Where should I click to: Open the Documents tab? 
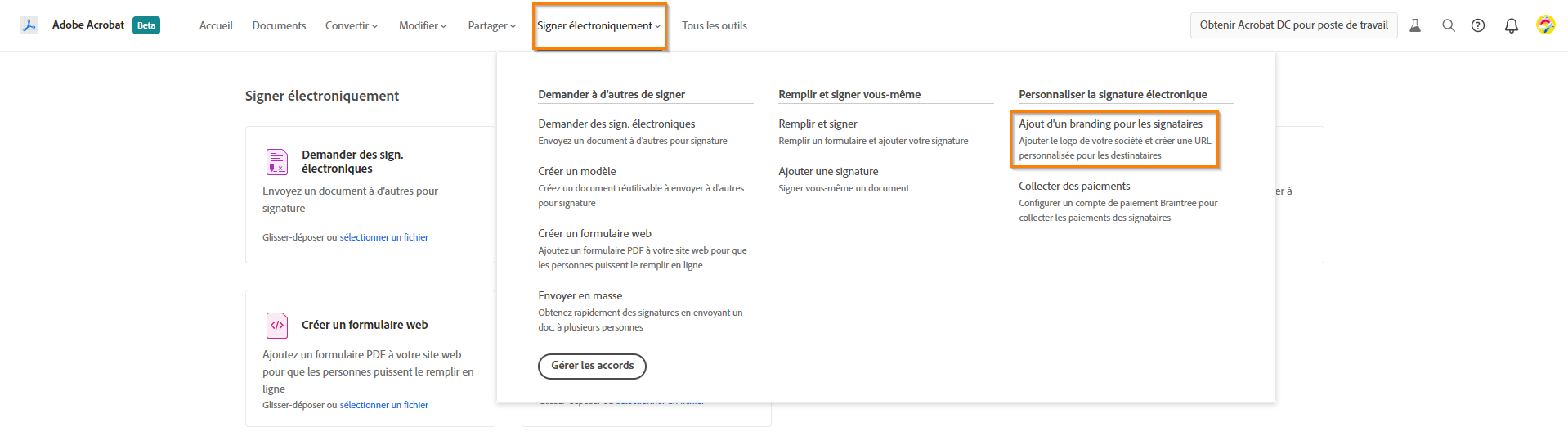coord(279,26)
